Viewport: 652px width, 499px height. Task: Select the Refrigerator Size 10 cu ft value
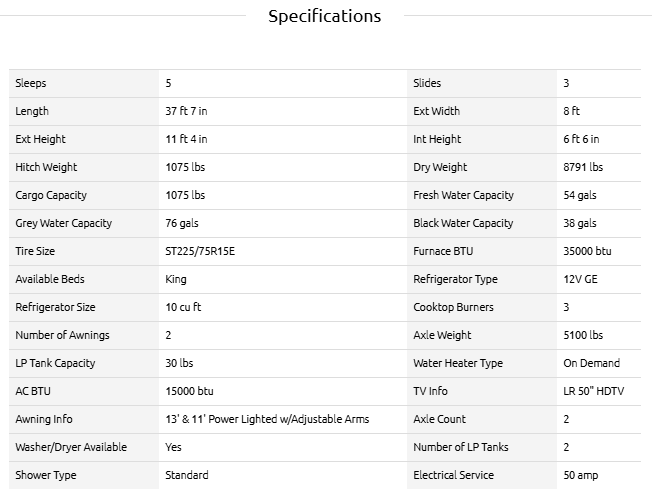[183, 307]
